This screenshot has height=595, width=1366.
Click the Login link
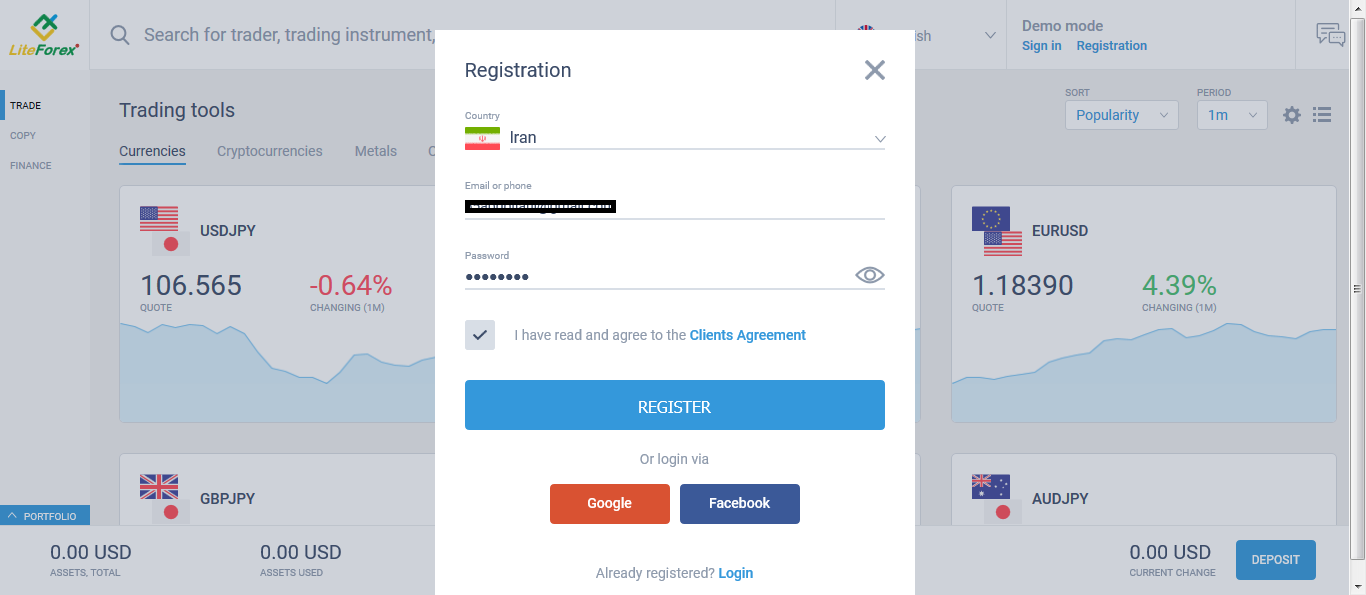[736, 573]
